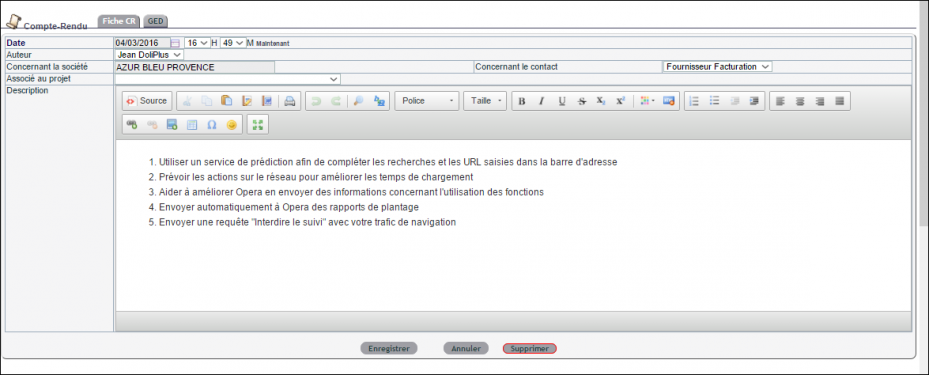Align text right
This screenshot has width=929, height=375.
(x=820, y=101)
